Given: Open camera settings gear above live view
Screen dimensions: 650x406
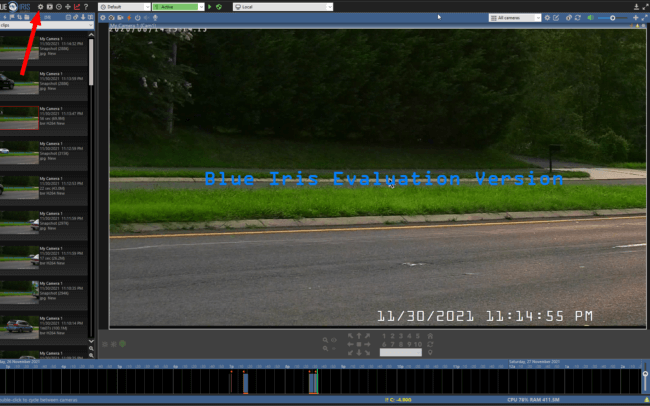Looking at the screenshot, I should 103,17.
